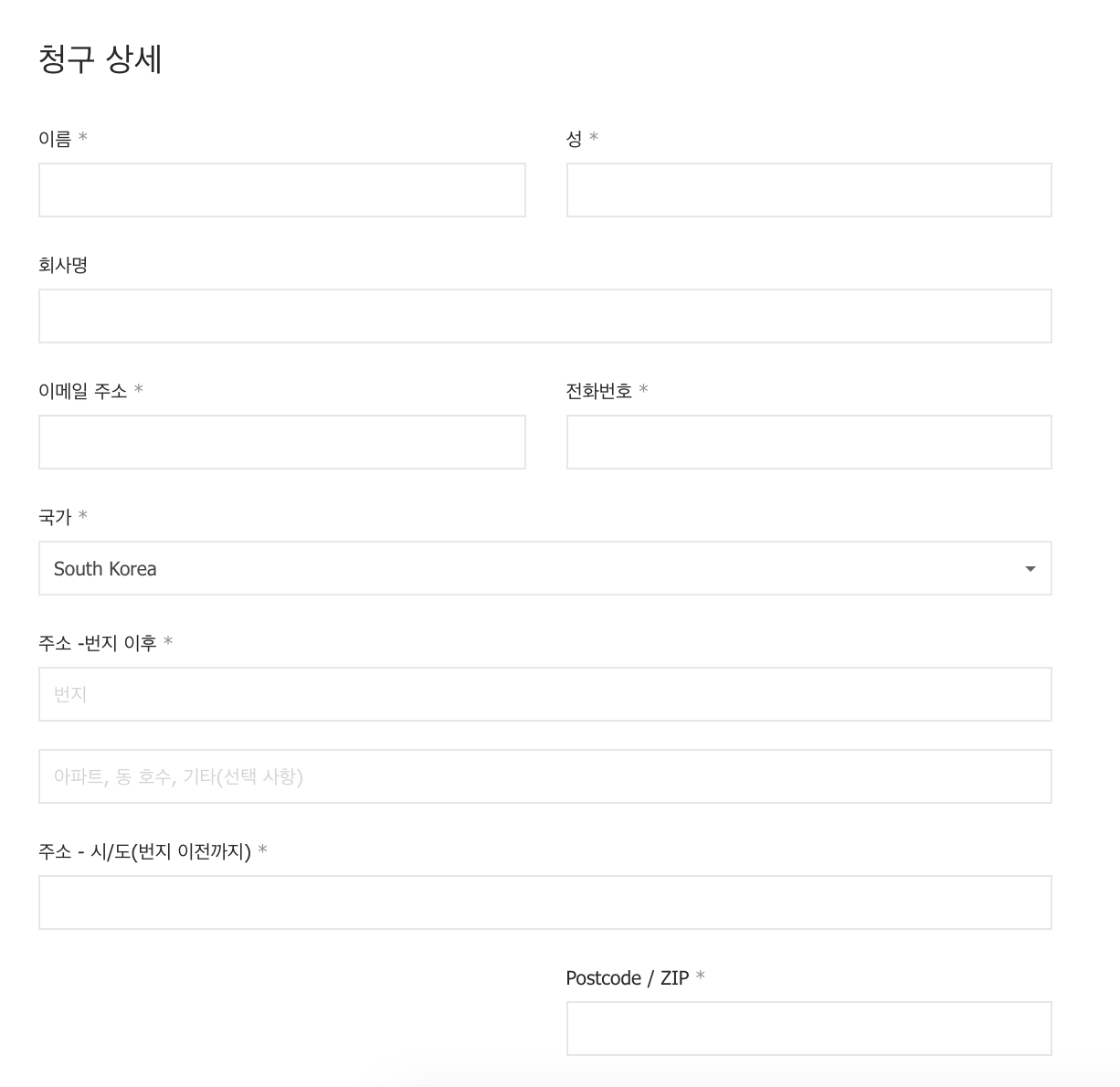The image size is (1120, 1087).
Task: Click the 성 label above last name
Action: coord(574,138)
